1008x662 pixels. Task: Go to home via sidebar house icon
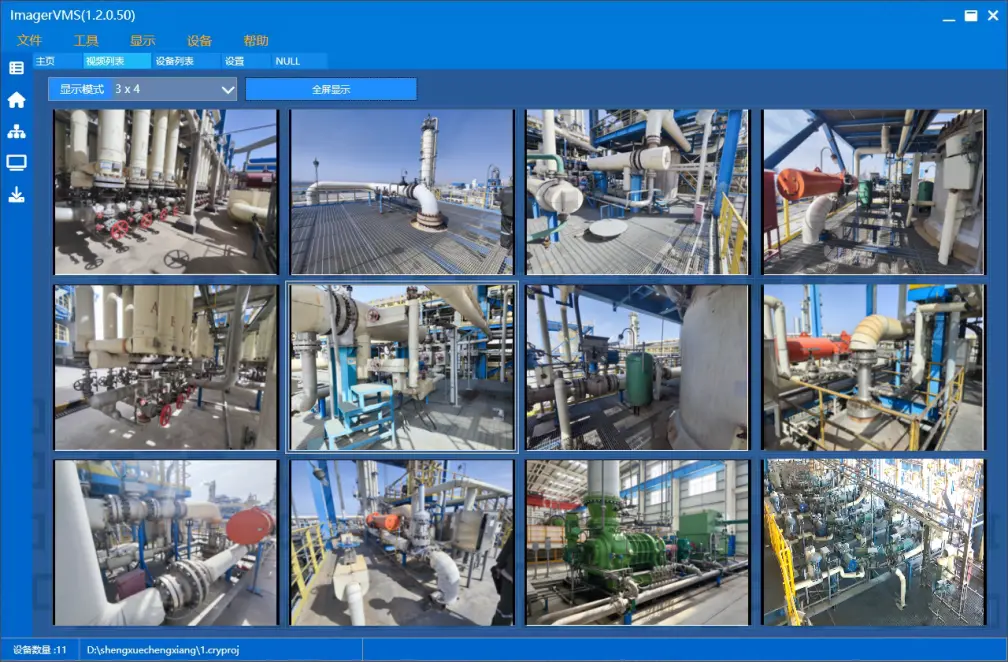16,100
